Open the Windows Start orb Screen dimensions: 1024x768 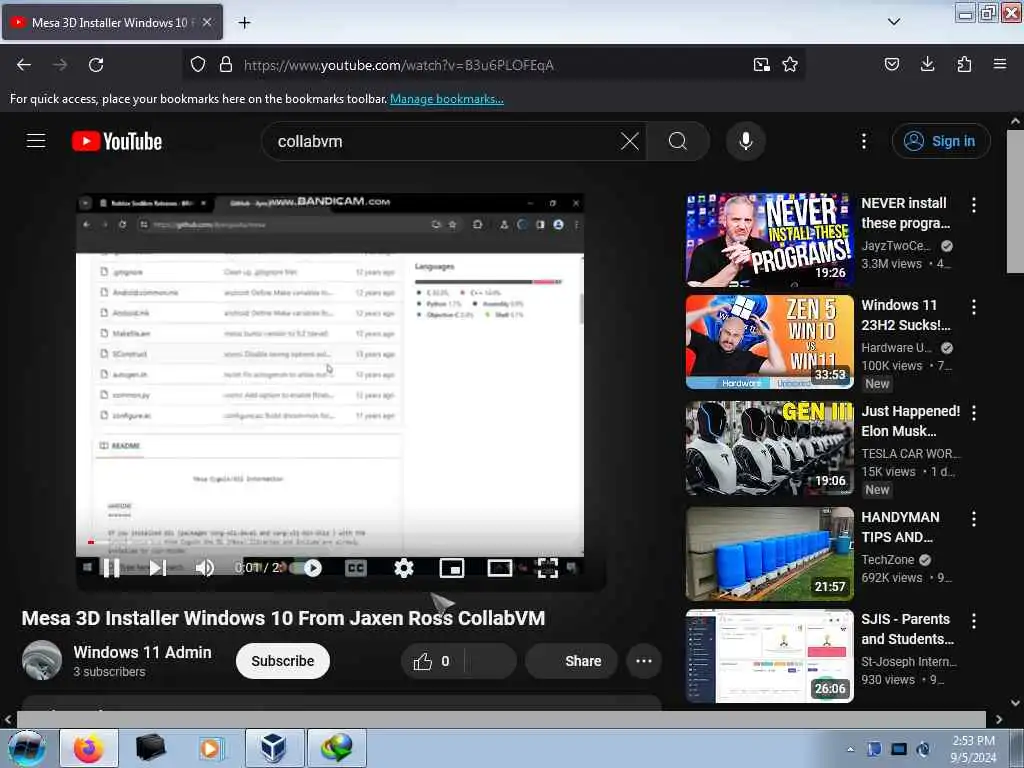pyautogui.click(x=27, y=748)
